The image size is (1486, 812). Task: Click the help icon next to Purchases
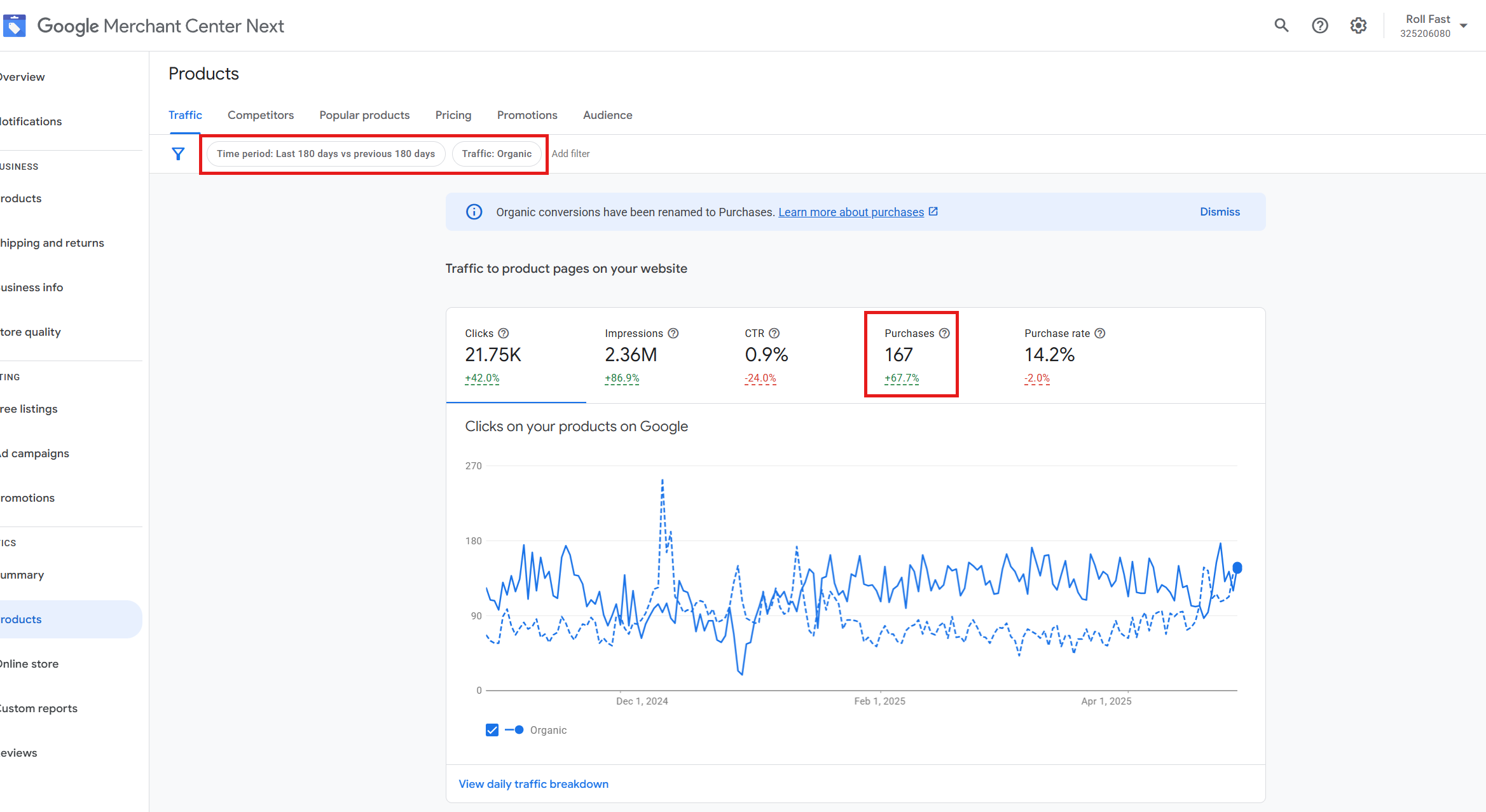944,333
